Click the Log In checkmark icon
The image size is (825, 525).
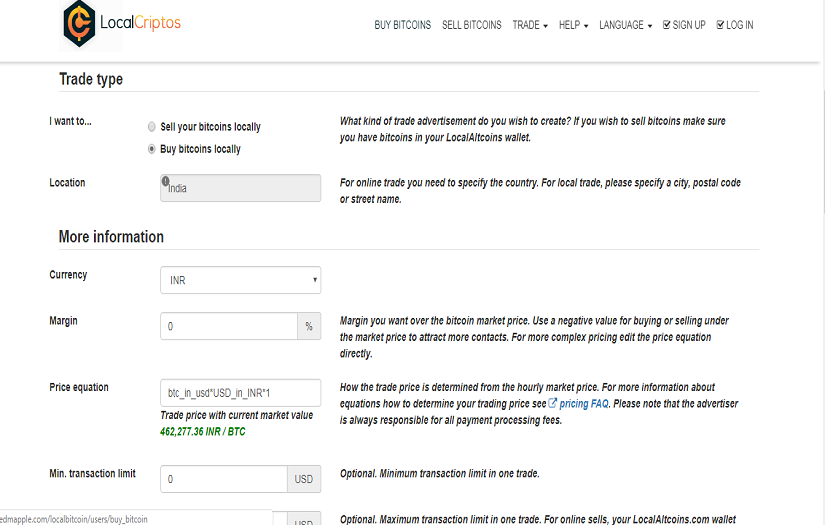(720, 25)
